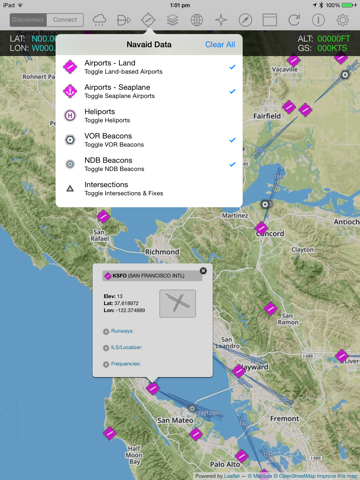Toggle Heliports display option
Viewport: 360px width, 480px height.
(149, 116)
